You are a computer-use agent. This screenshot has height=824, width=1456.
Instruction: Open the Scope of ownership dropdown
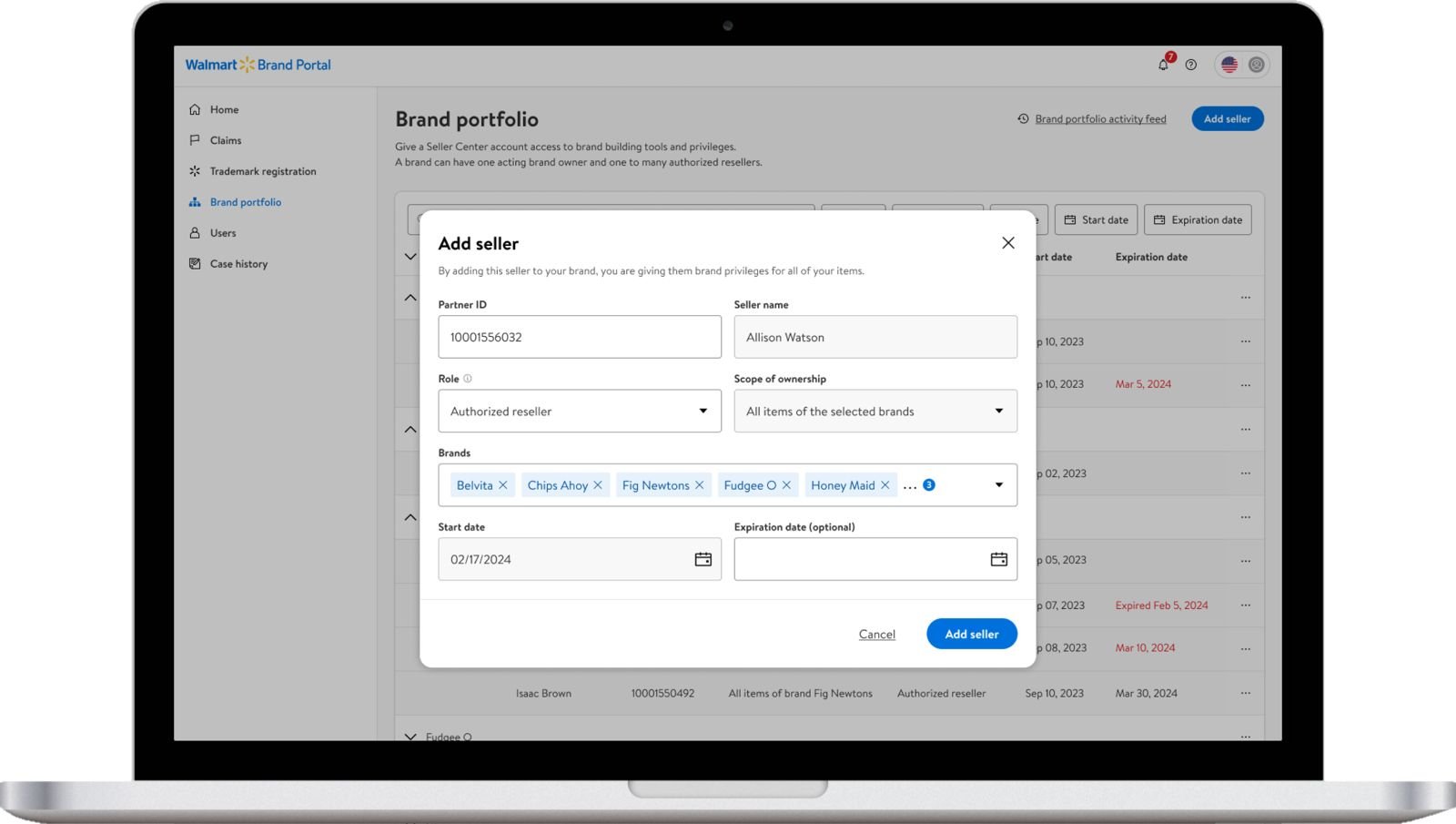pos(875,412)
